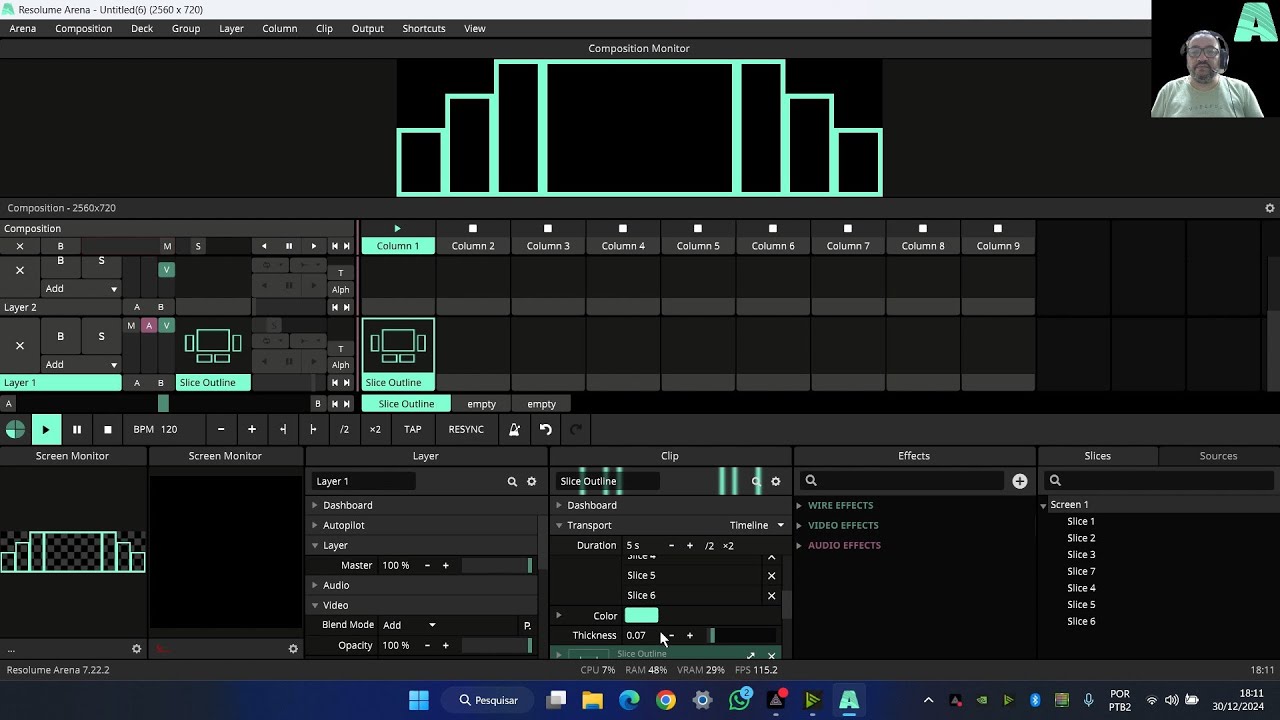This screenshot has width=1280, height=720.
Task: Click the Color swatch for Slice Outline
Action: point(641,615)
